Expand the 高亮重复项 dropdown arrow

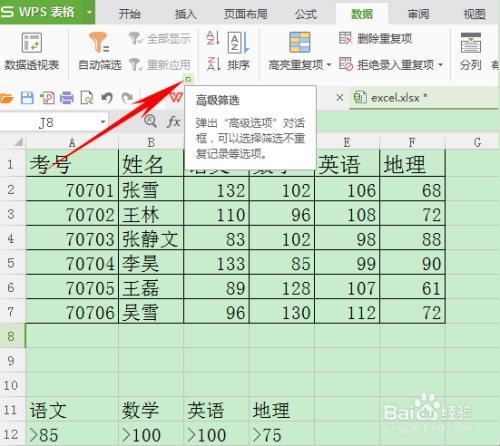tap(329, 64)
